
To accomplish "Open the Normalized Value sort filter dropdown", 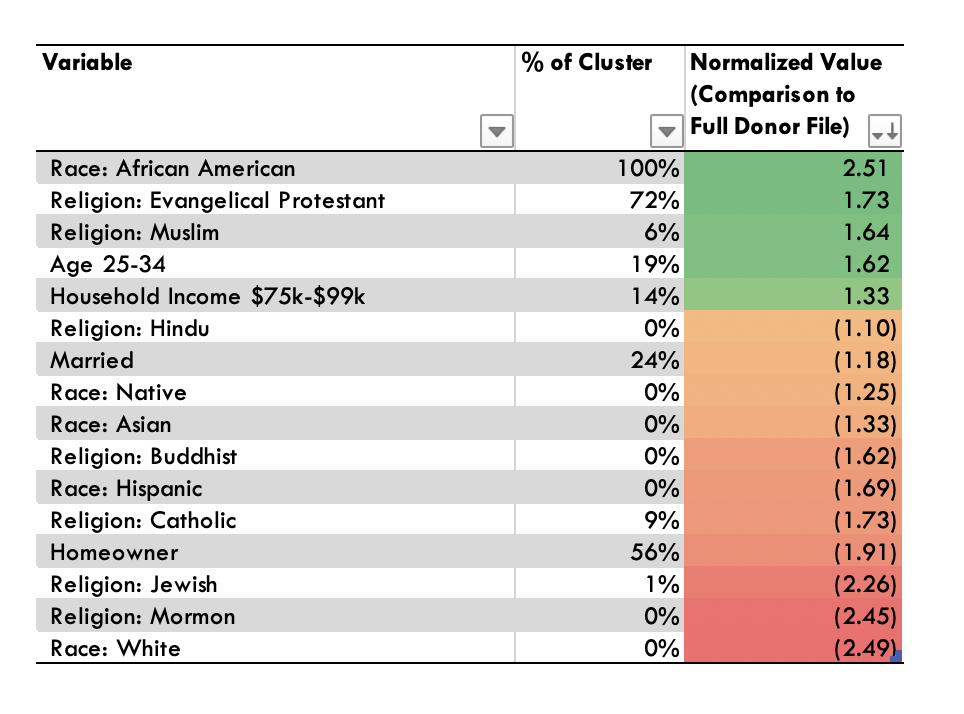I will click(885, 131).
